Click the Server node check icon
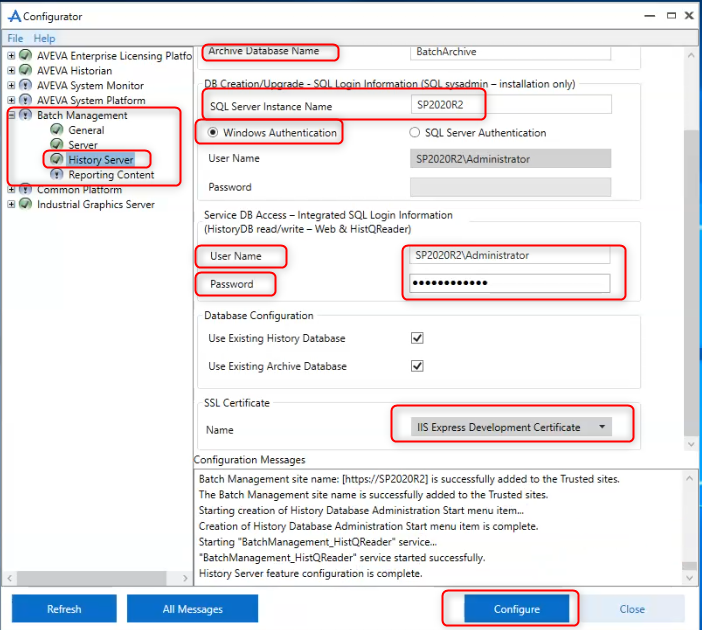The image size is (702, 630). [x=56, y=144]
